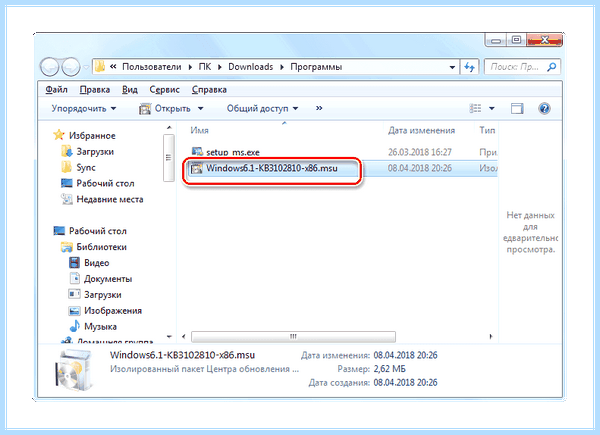Click the large installer icon in details pane

(75, 370)
